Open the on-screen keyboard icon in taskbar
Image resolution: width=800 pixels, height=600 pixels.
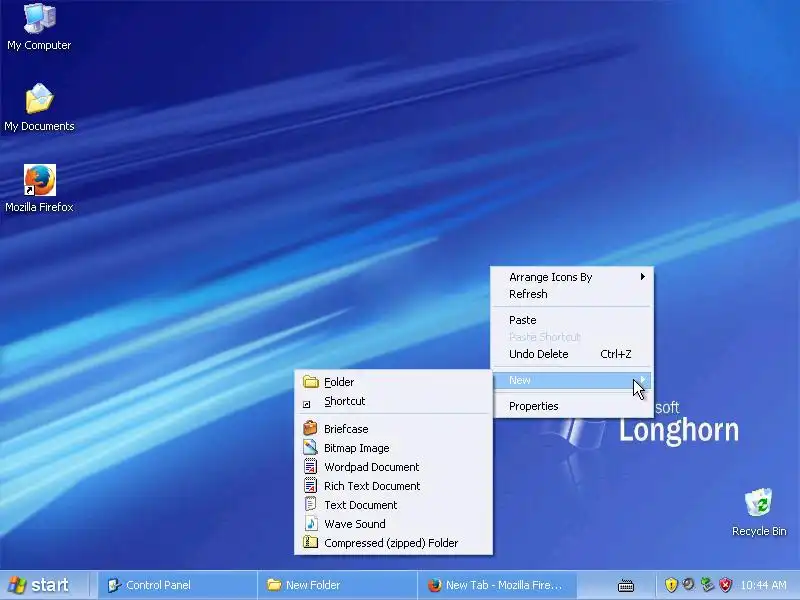(x=626, y=586)
